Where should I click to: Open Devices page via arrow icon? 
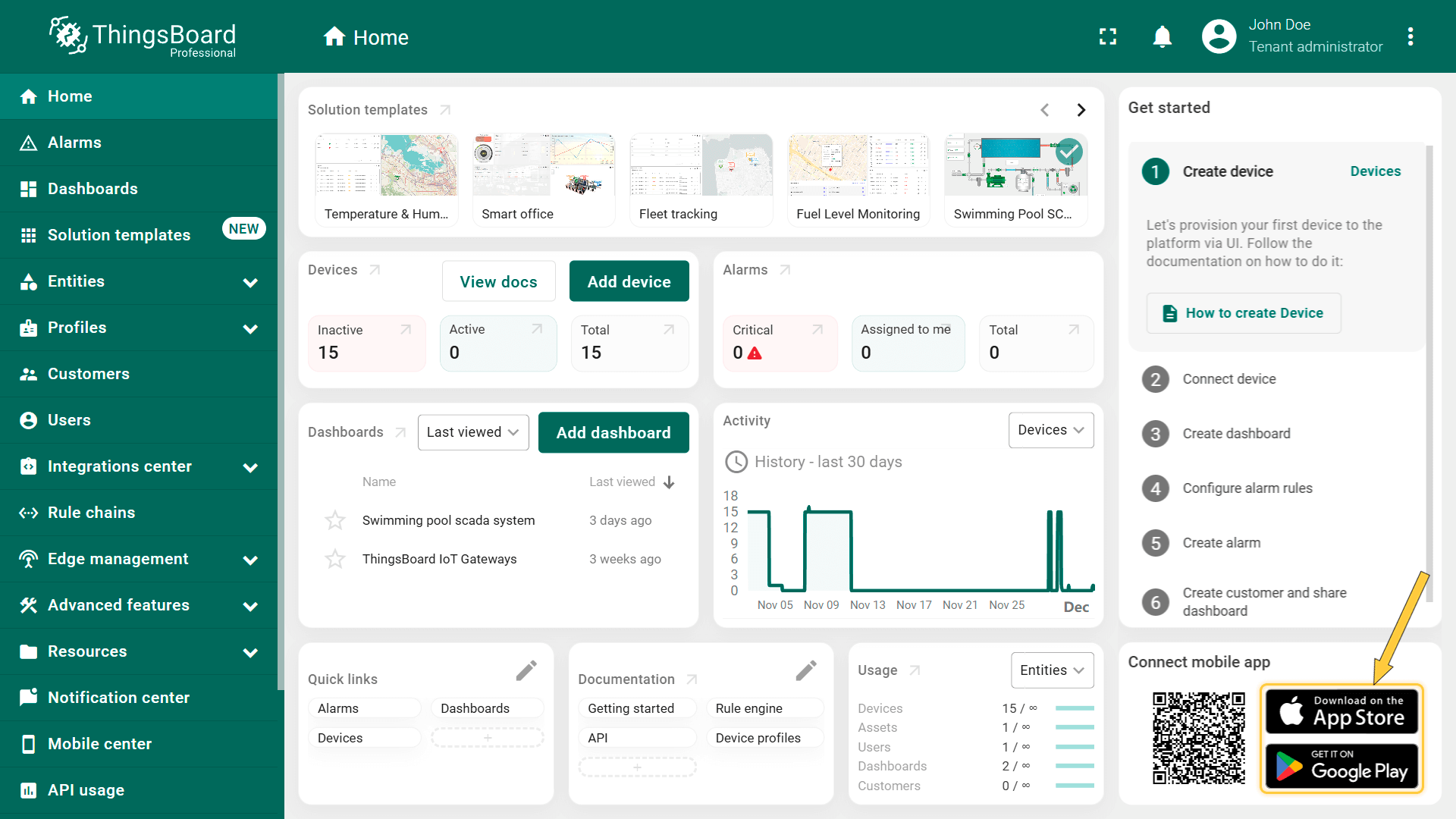click(x=375, y=270)
